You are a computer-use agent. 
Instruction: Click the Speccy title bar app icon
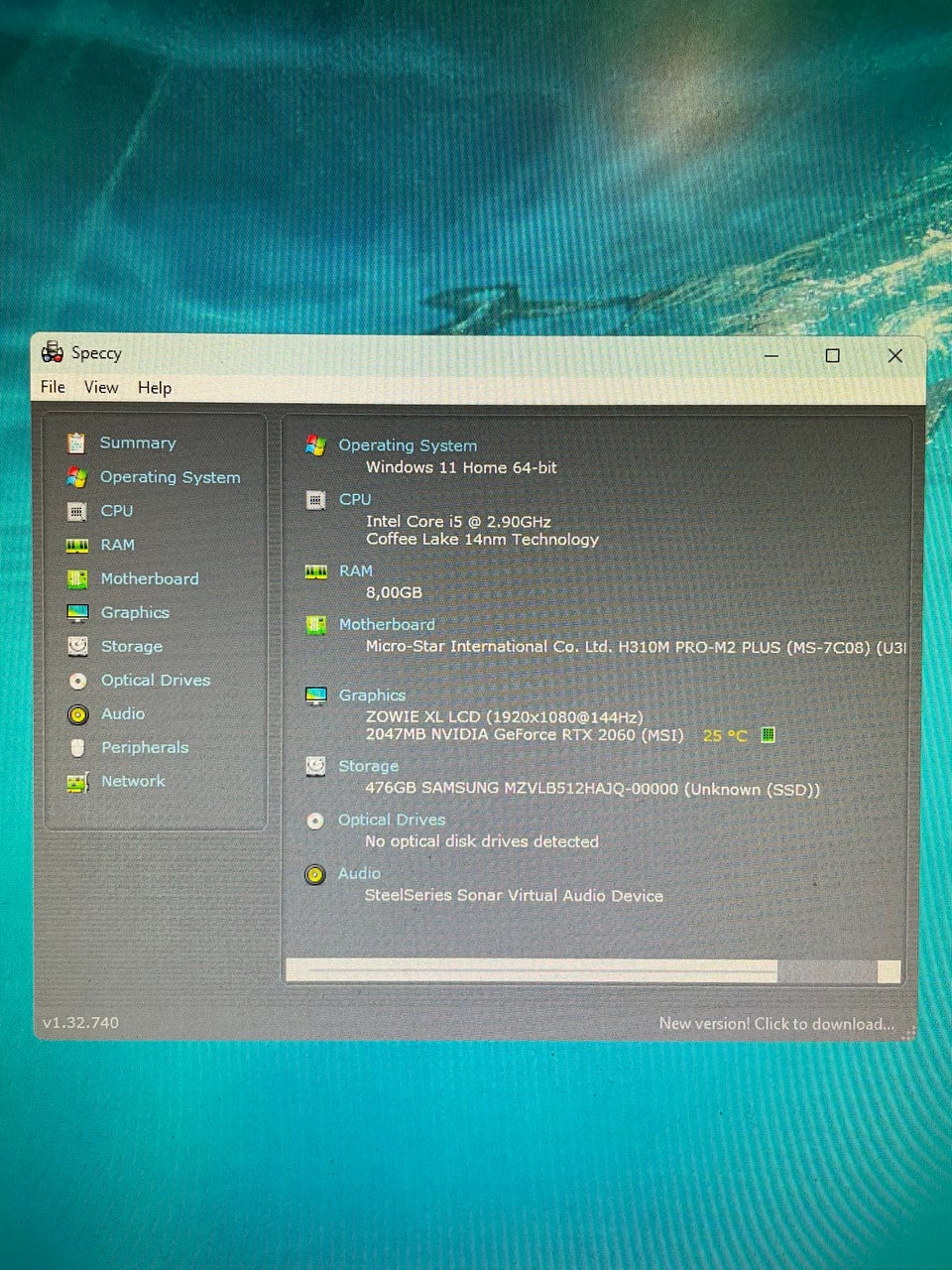click(x=53, y=352)
